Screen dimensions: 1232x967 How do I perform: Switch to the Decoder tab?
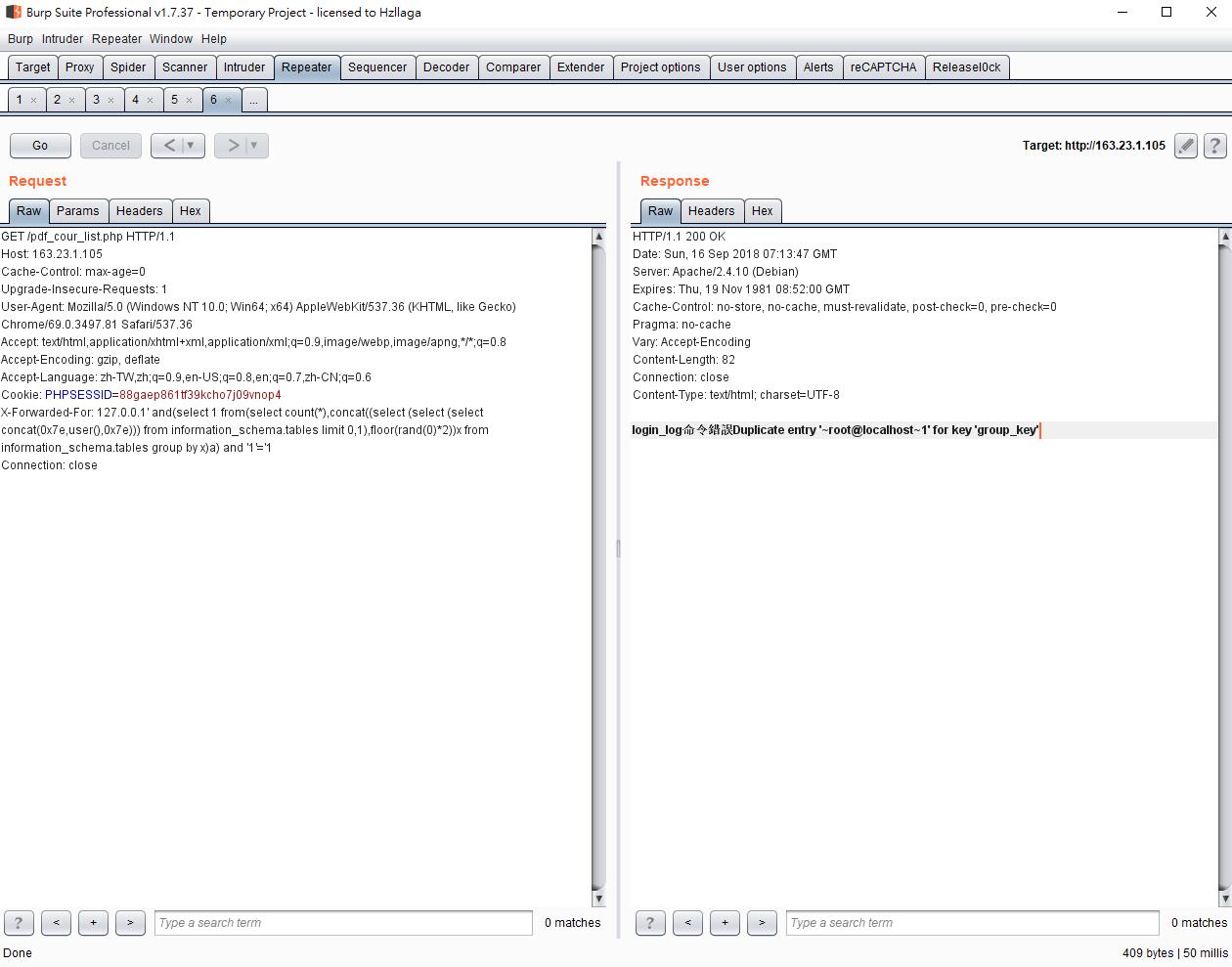point(447,67)
